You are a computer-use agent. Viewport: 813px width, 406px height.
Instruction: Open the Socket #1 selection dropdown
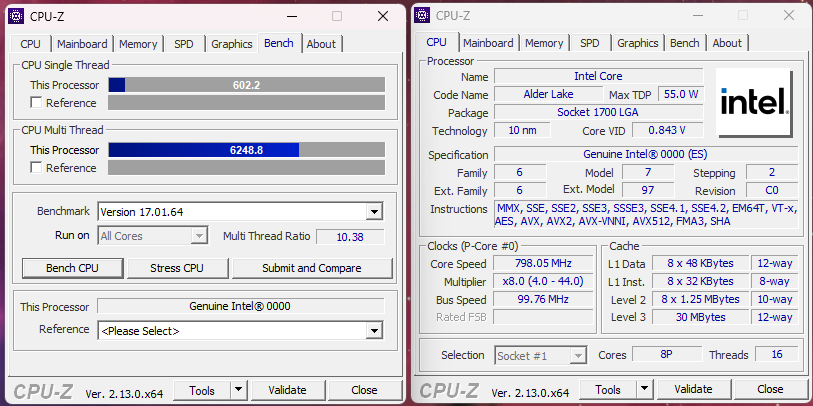click(x=578, y=356)
